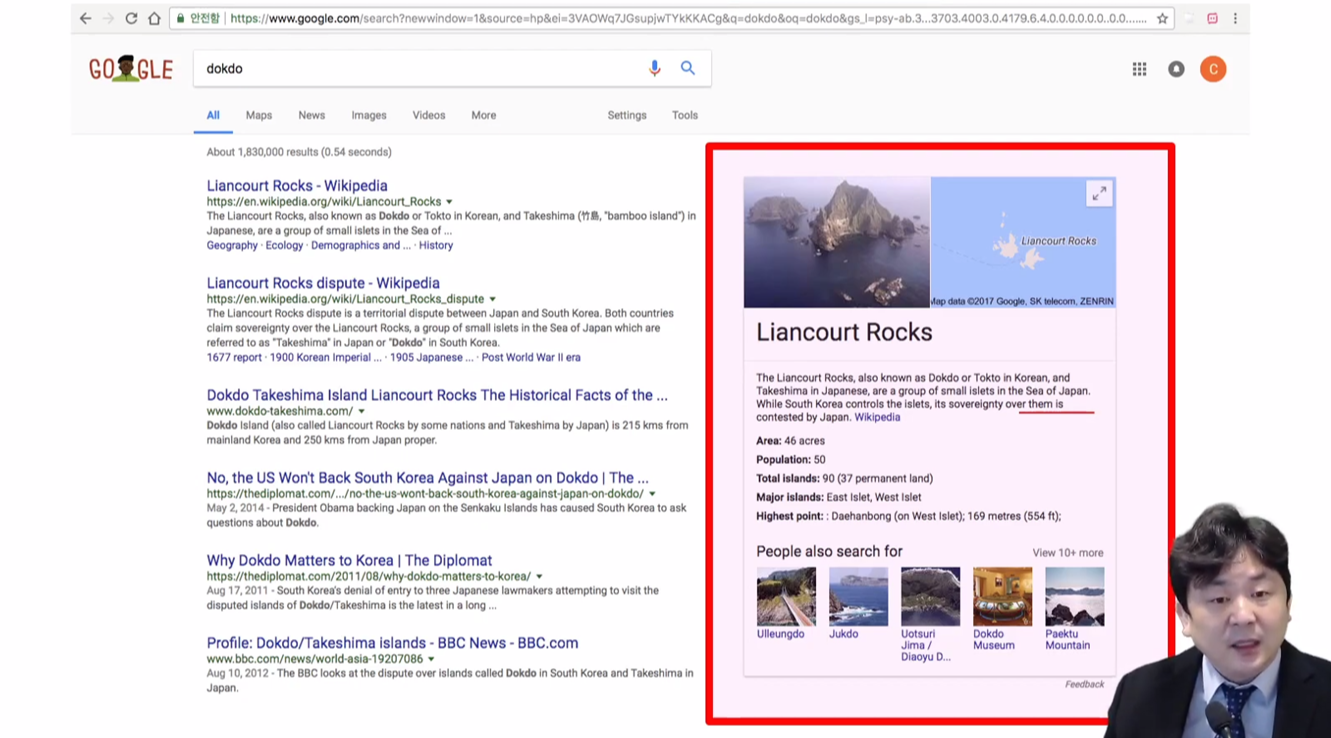Image resolution: width=1331 pixels, height=738 pixels.
Task: Click View 10+ more link
Action: point(1068,553)
